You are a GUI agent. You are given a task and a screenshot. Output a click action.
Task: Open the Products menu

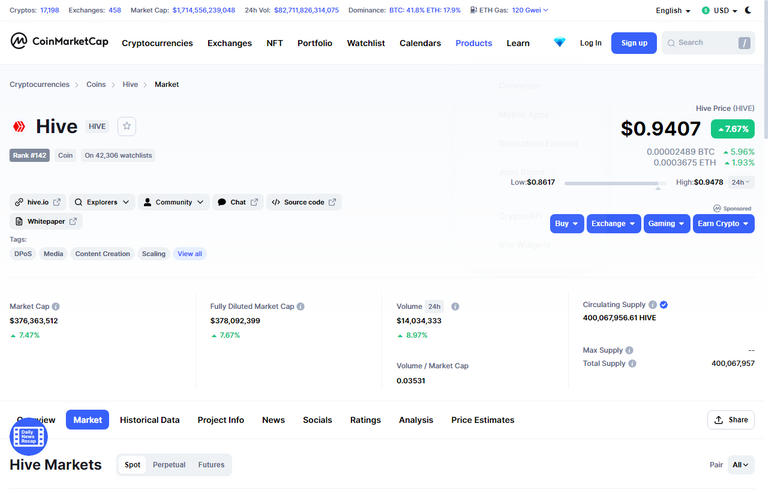[x=474, y=43]
